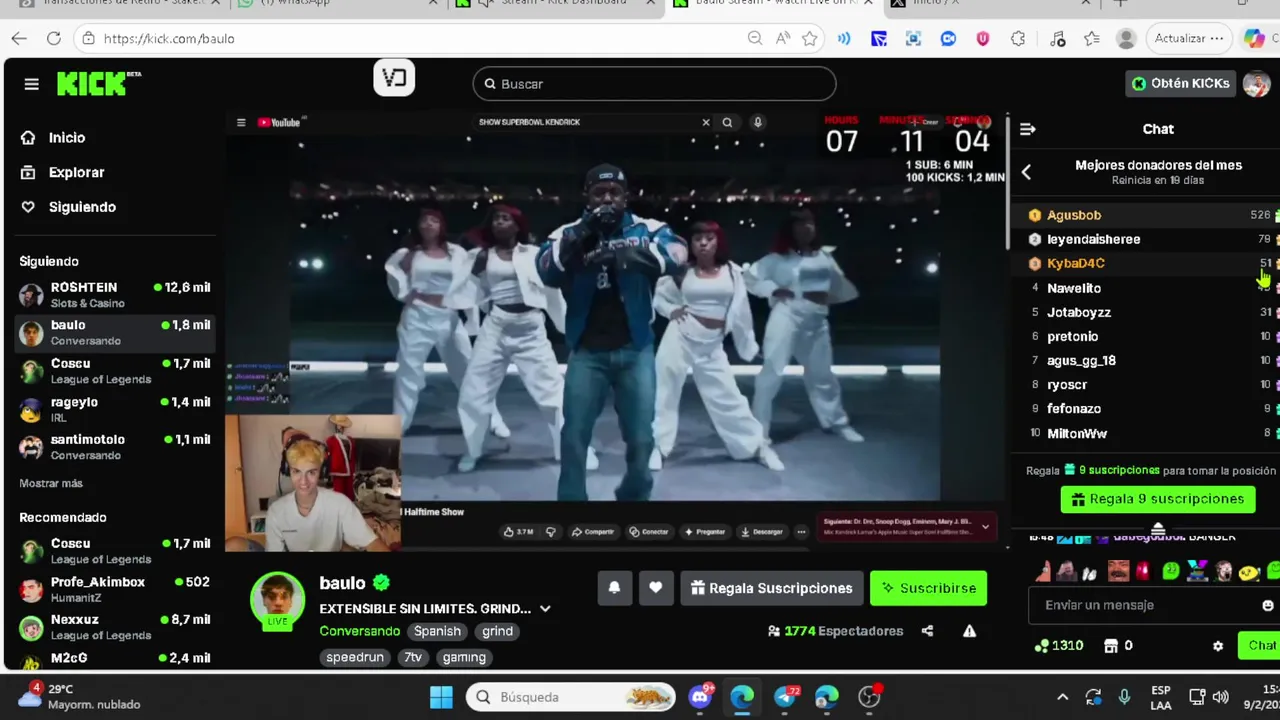Open Profe_Akimbox recommended channel

(115, 589)
